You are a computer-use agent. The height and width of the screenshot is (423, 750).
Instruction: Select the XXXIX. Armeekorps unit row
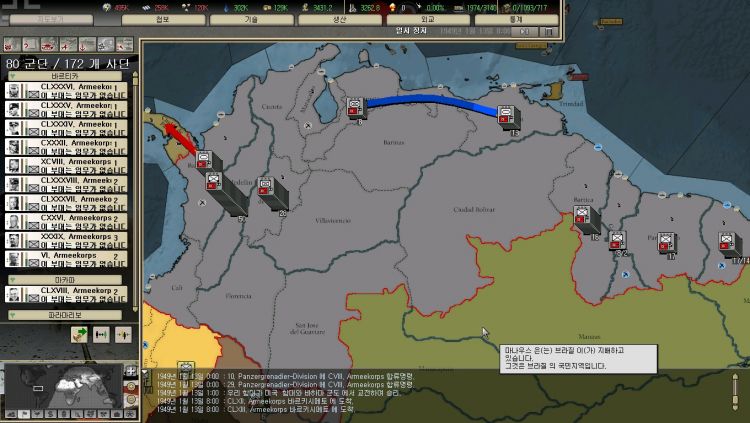[x=66, y=240]
